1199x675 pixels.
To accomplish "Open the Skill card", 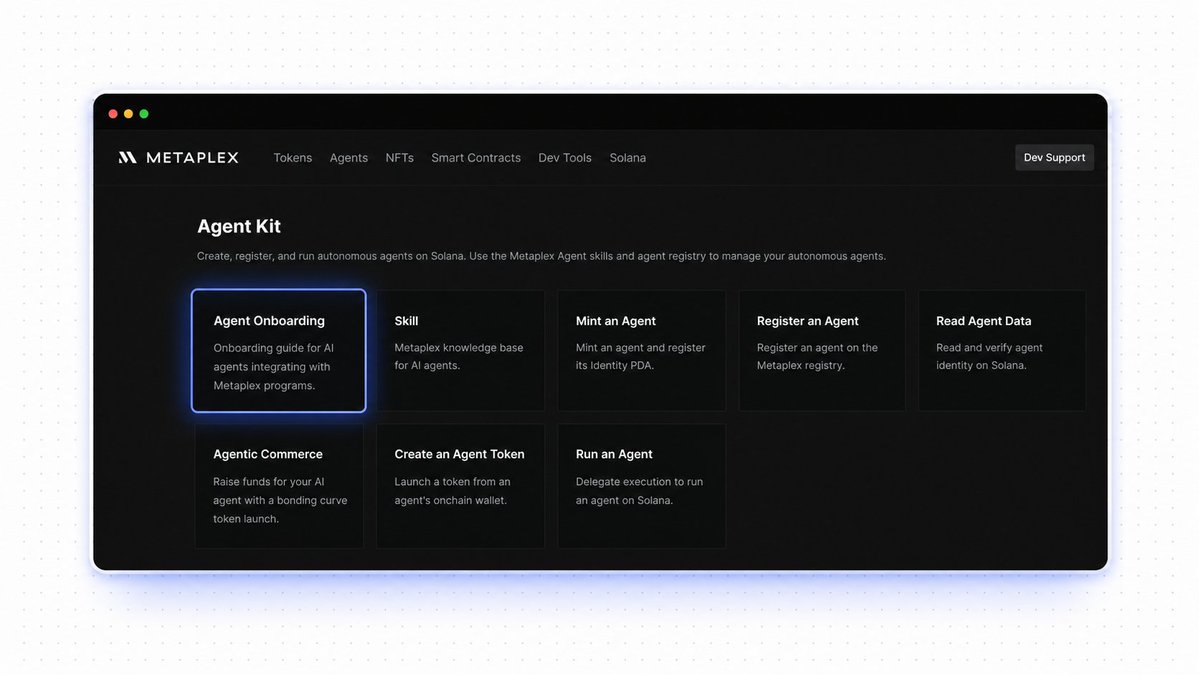I will 460,351.
